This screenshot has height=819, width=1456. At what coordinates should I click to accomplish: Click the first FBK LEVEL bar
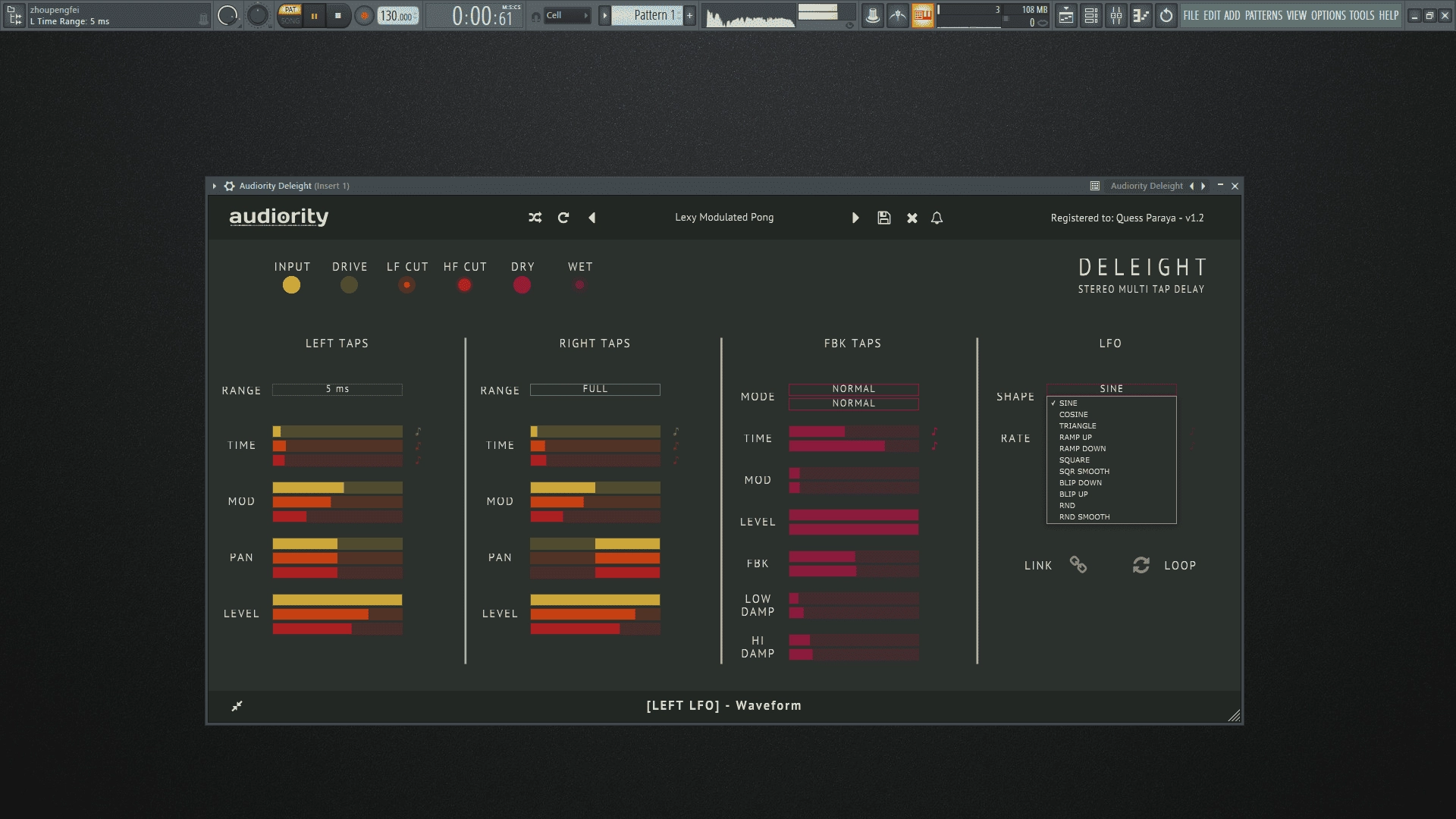pos(854,515)
